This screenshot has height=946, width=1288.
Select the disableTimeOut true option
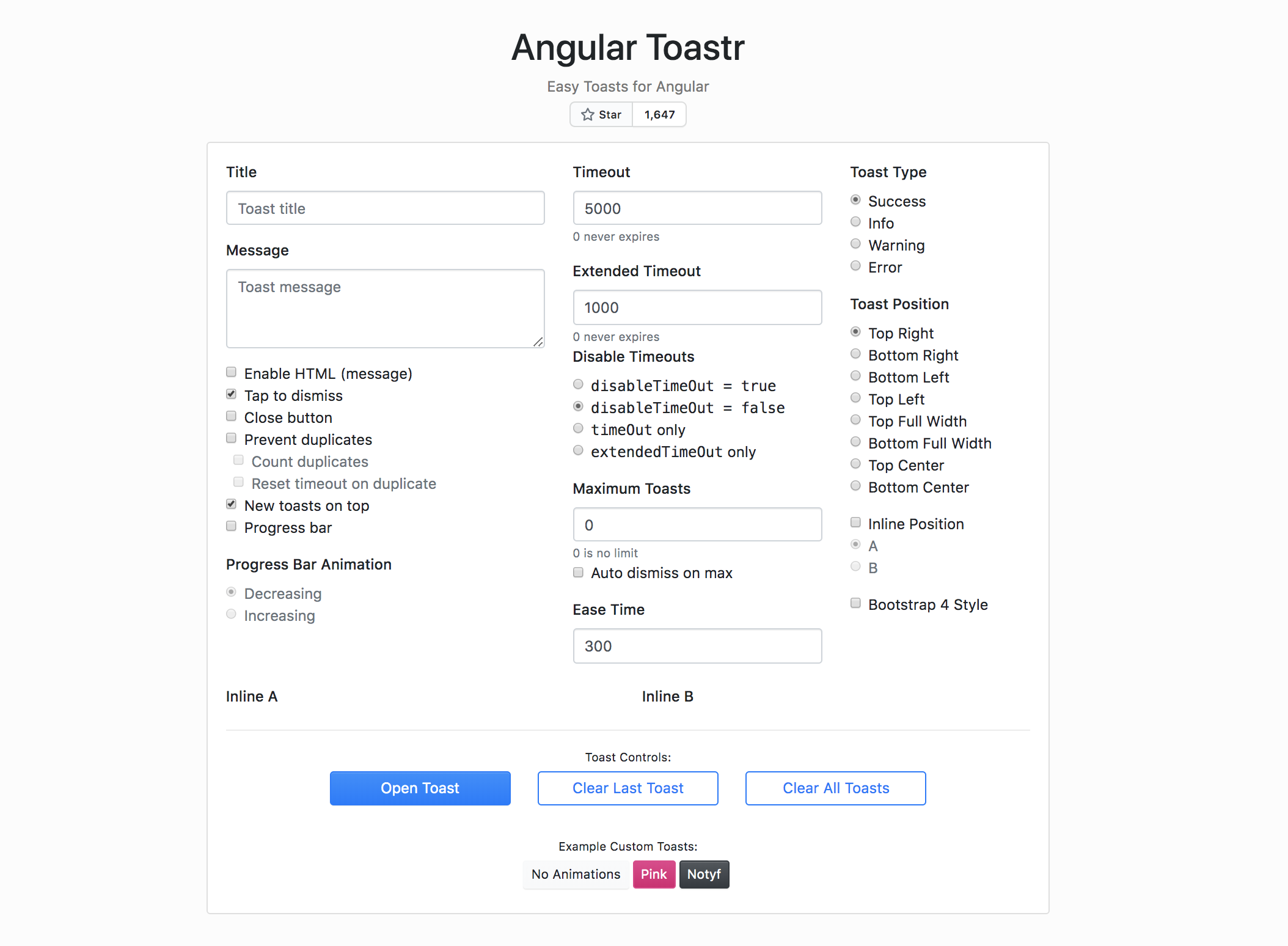578,385
